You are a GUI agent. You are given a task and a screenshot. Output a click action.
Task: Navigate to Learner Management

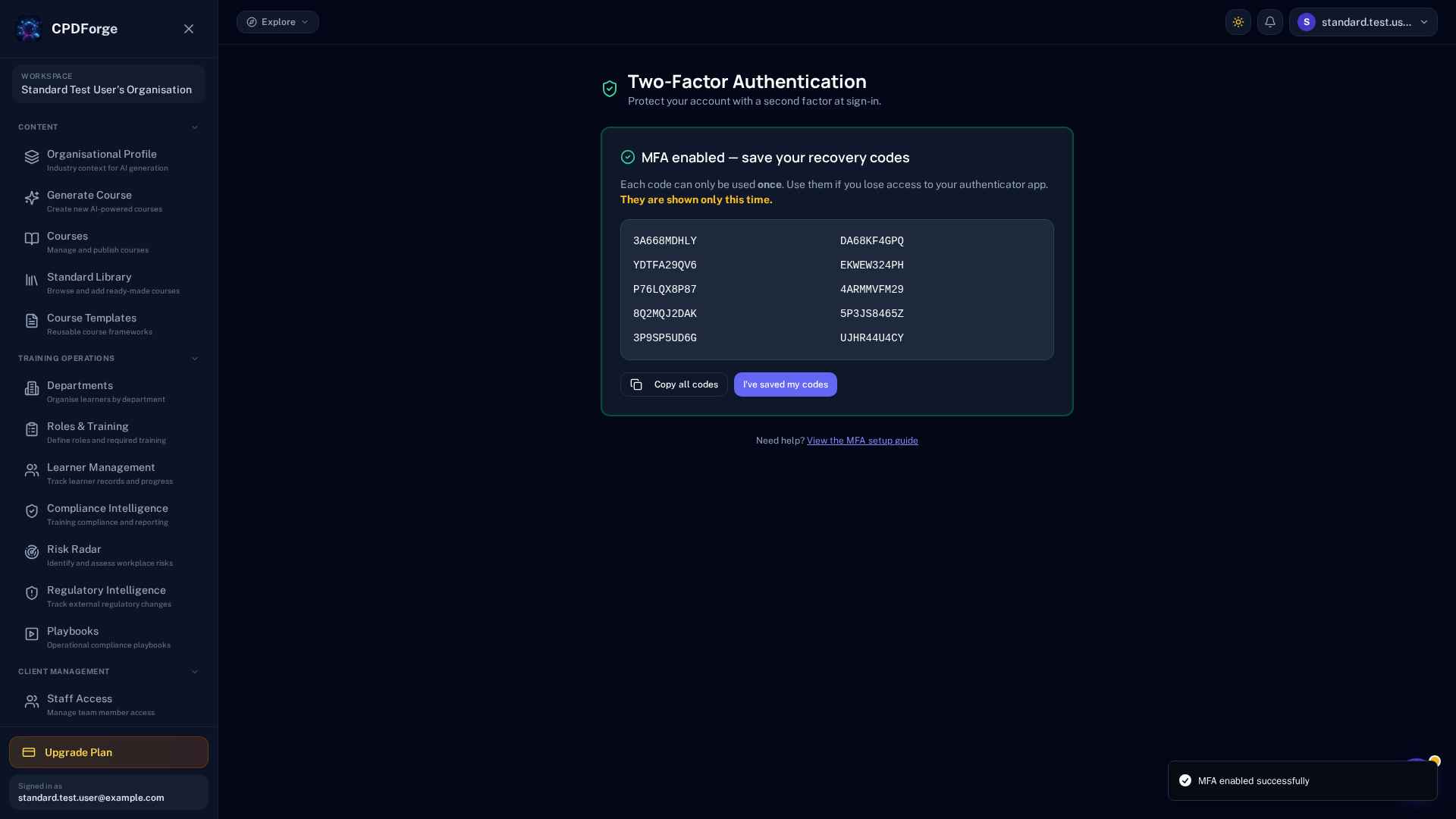click(x=108, y=473)
